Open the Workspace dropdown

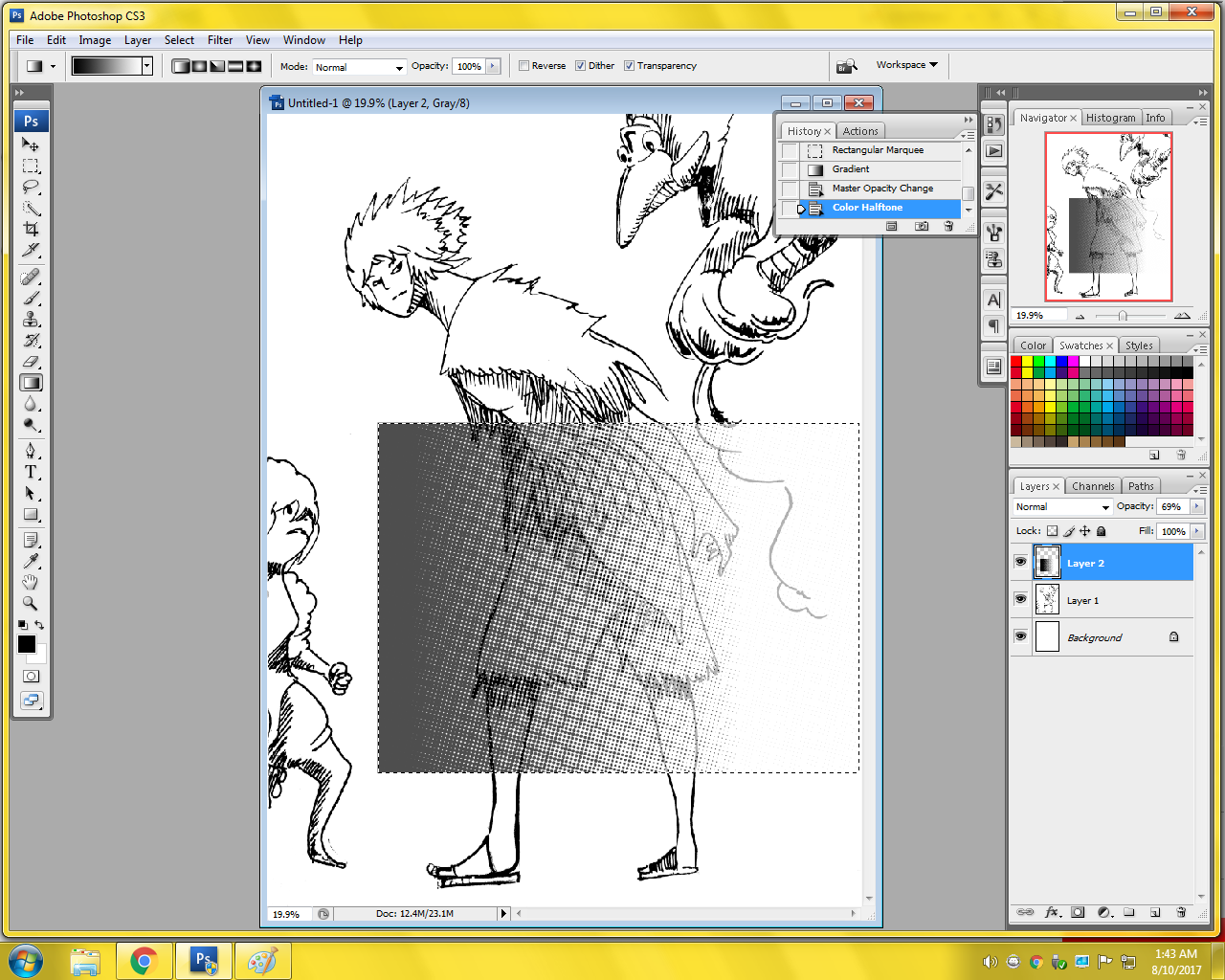click(906, 65)
